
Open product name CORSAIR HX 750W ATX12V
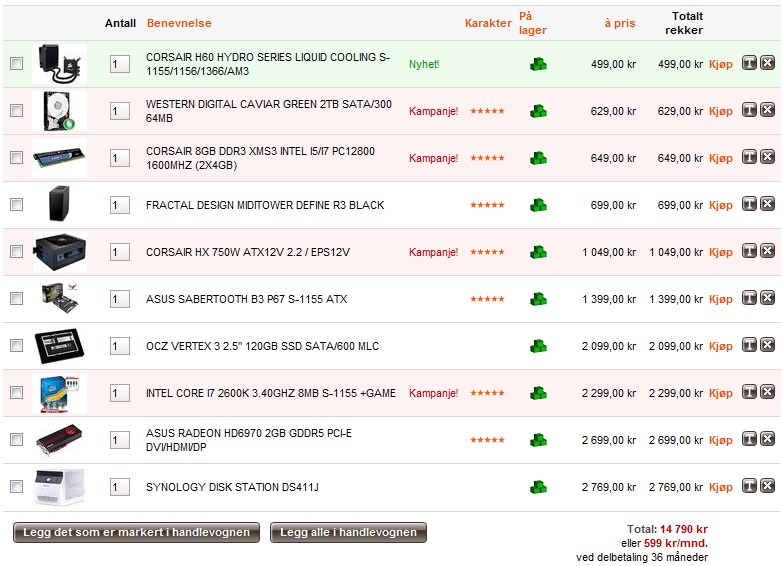[248, 252]
